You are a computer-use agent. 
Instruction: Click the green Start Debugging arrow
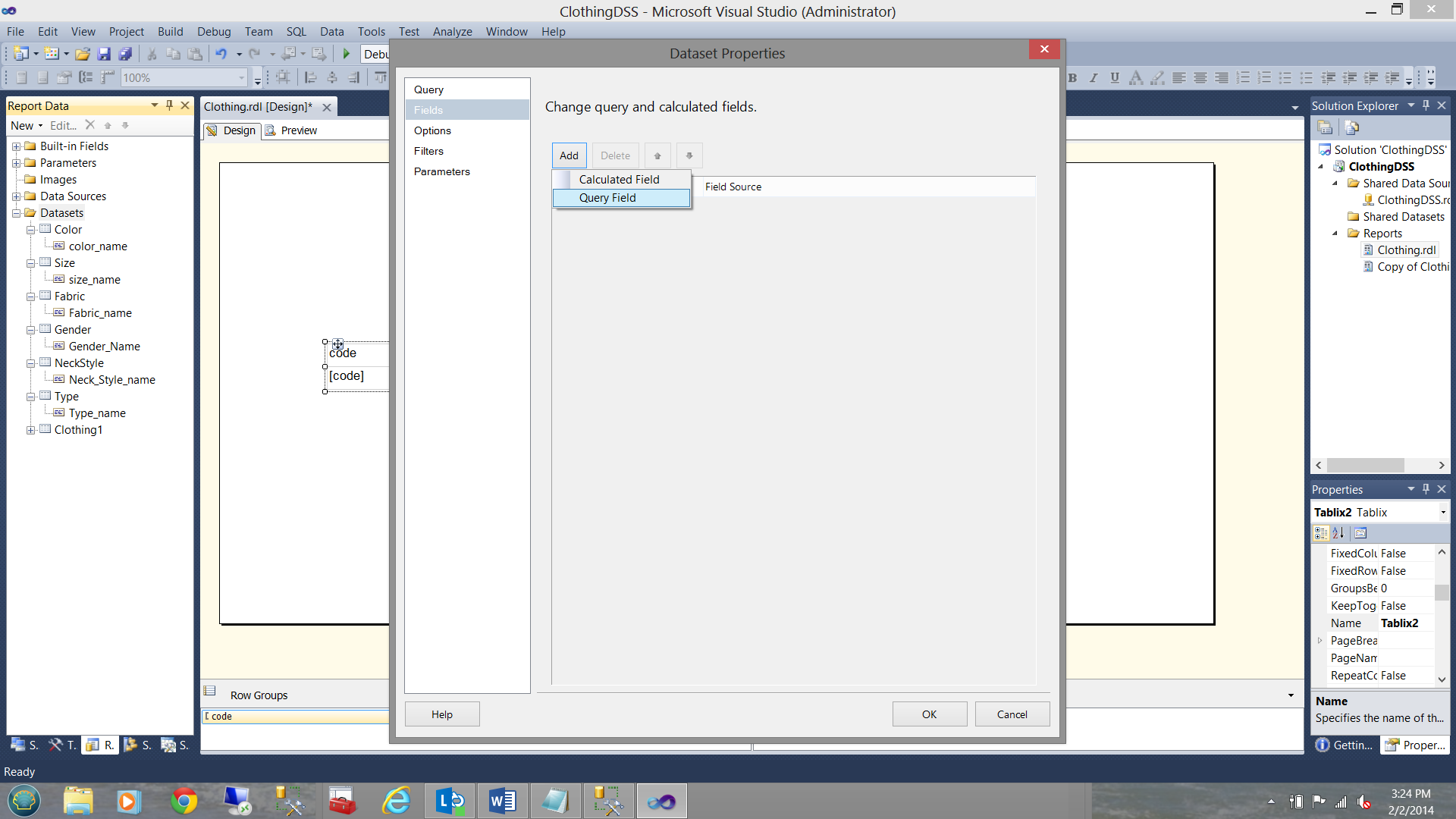click(x=347, y=54)
